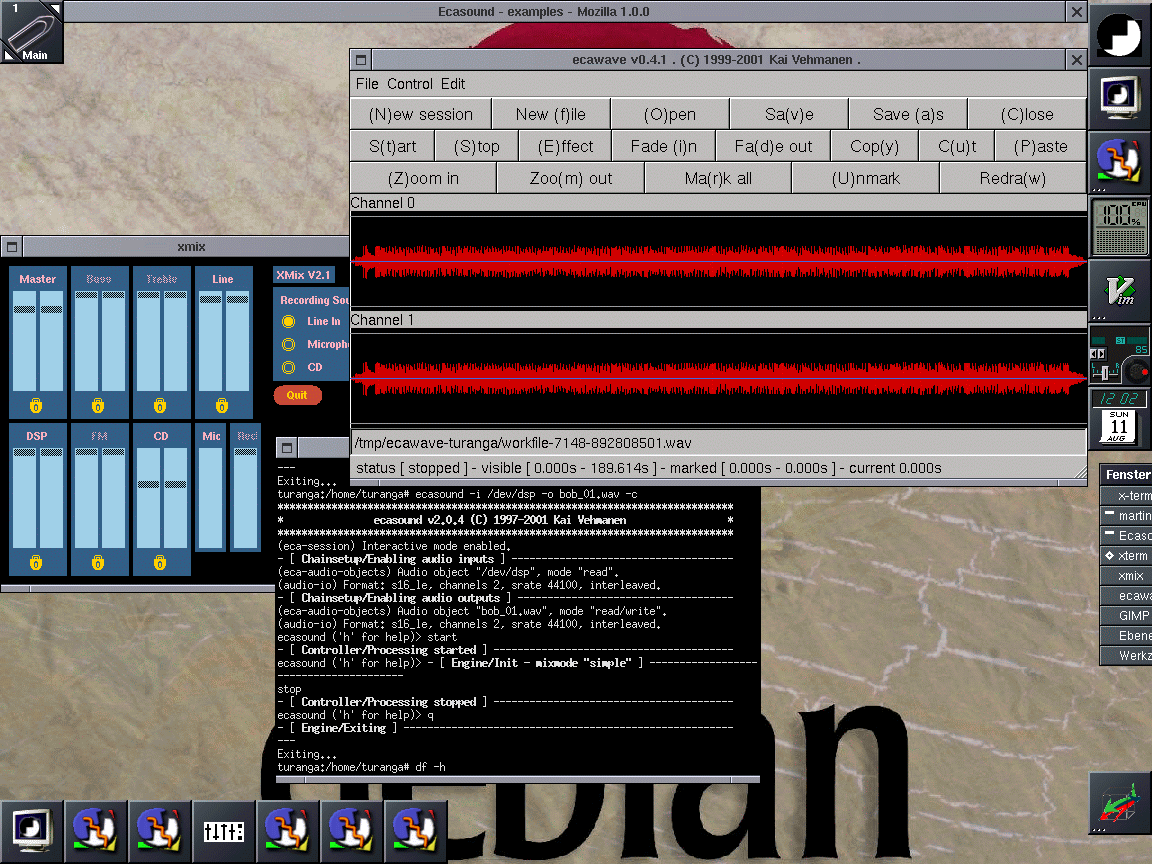This screenshot has width=1152, height=864.
Task: Launch Vim from the dock icon
Action: (x=1119, y=290)
